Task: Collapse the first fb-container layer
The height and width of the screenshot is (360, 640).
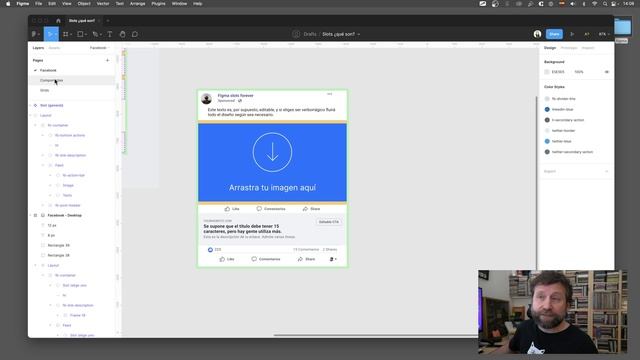Action: [36, 125]
